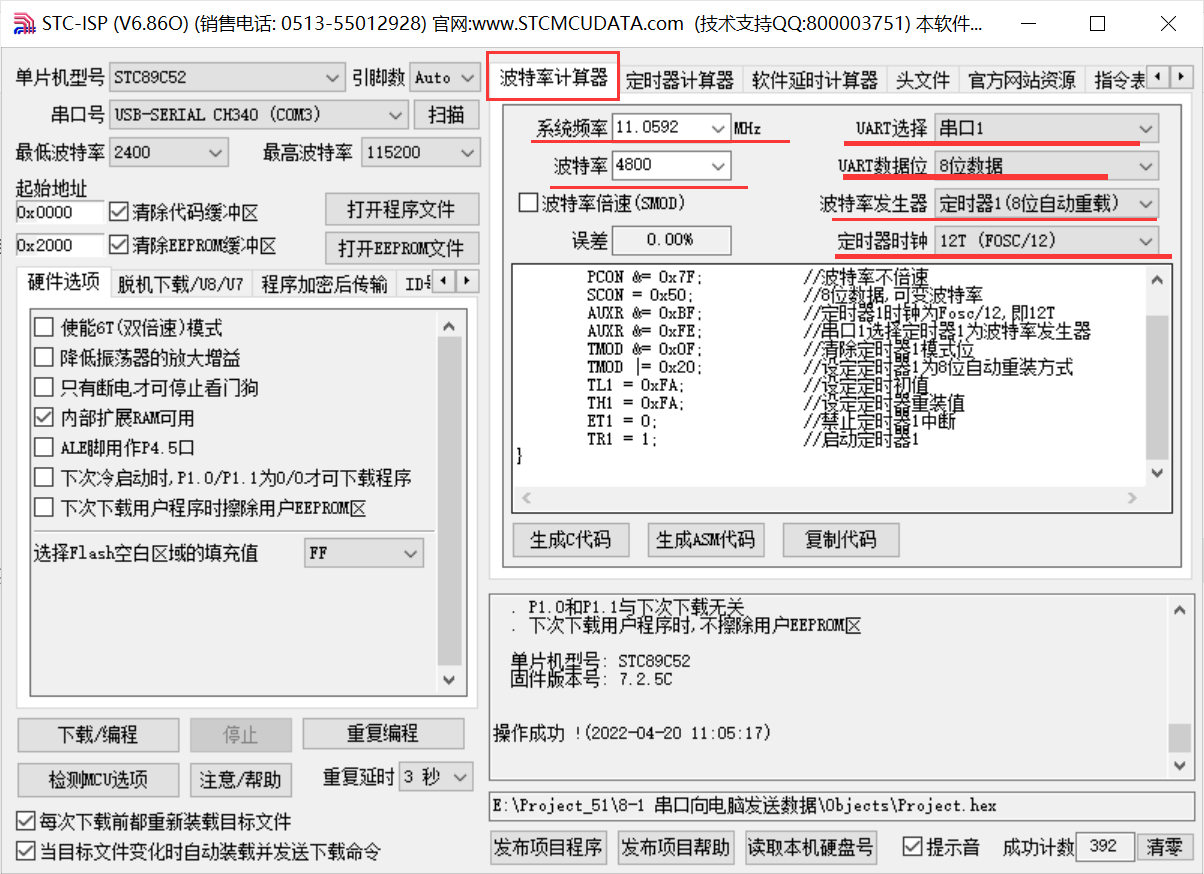Switch to 波特率计算器 tab

pos(553,77)
